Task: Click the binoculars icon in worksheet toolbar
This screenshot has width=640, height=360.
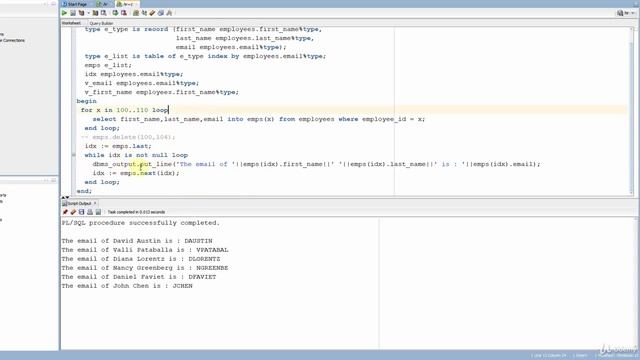Action: pyautogui.click(x=169, y=13)
